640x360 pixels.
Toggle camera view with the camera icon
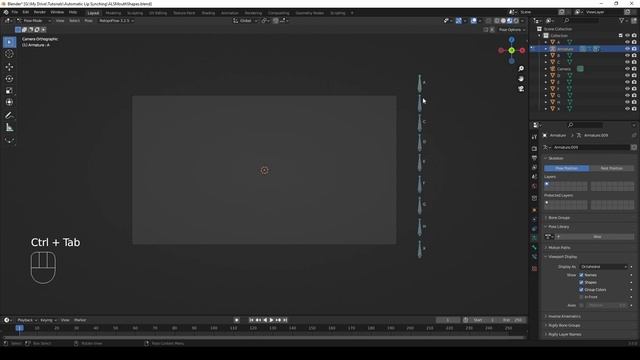click(x=521, y=89)
